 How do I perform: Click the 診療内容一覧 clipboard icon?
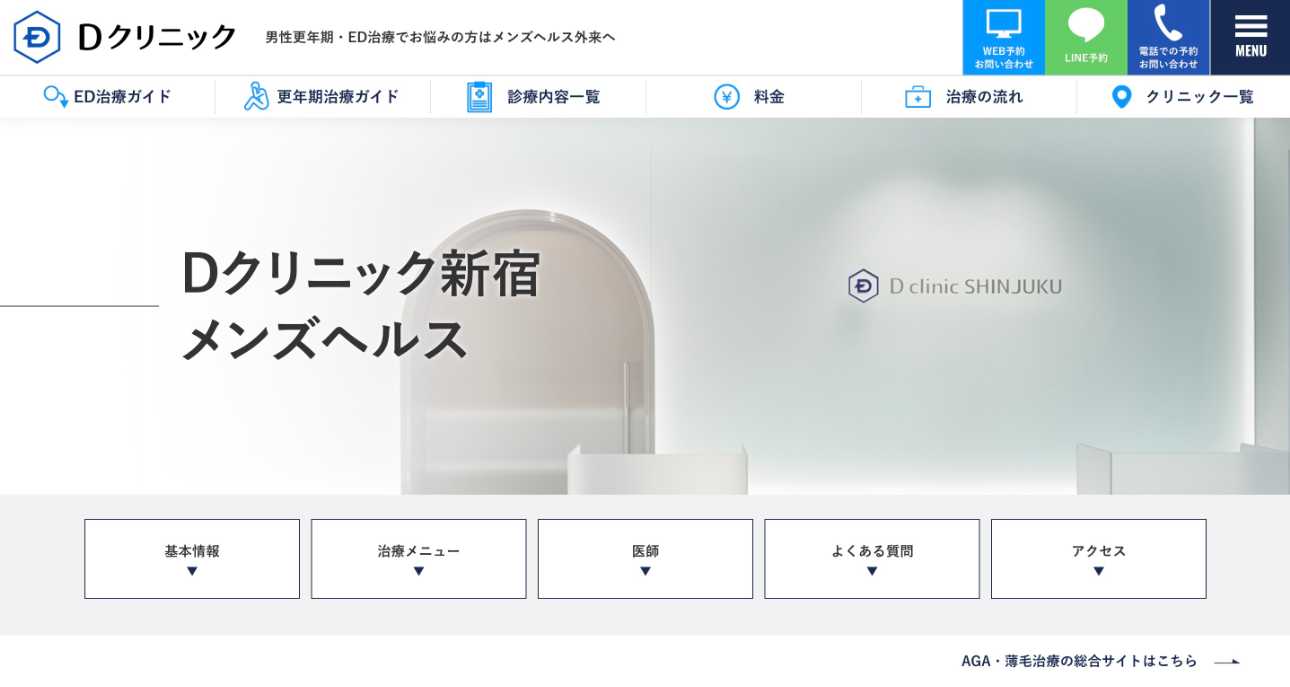click(480, 97)
